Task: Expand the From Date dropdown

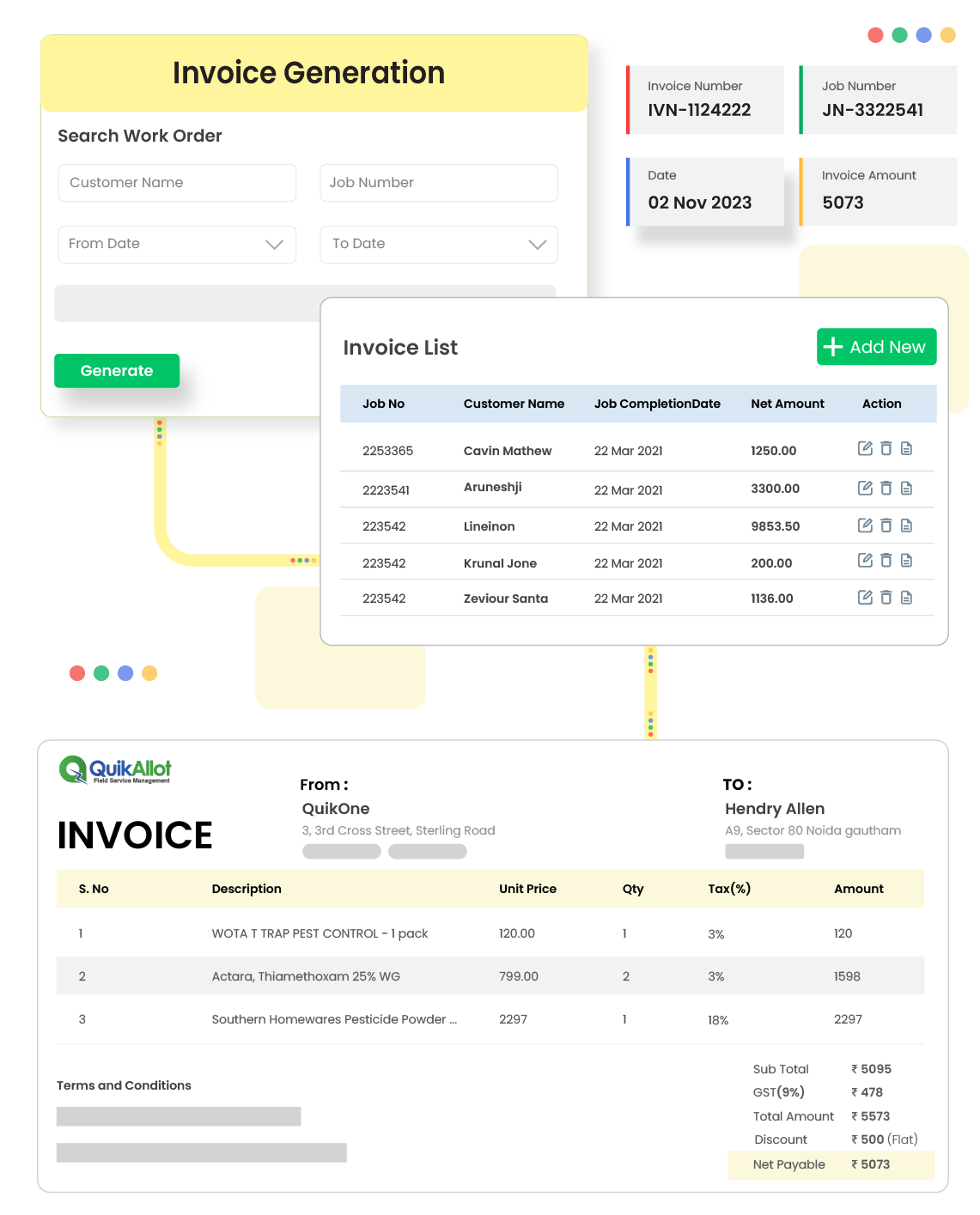Action: pos(274,244)
